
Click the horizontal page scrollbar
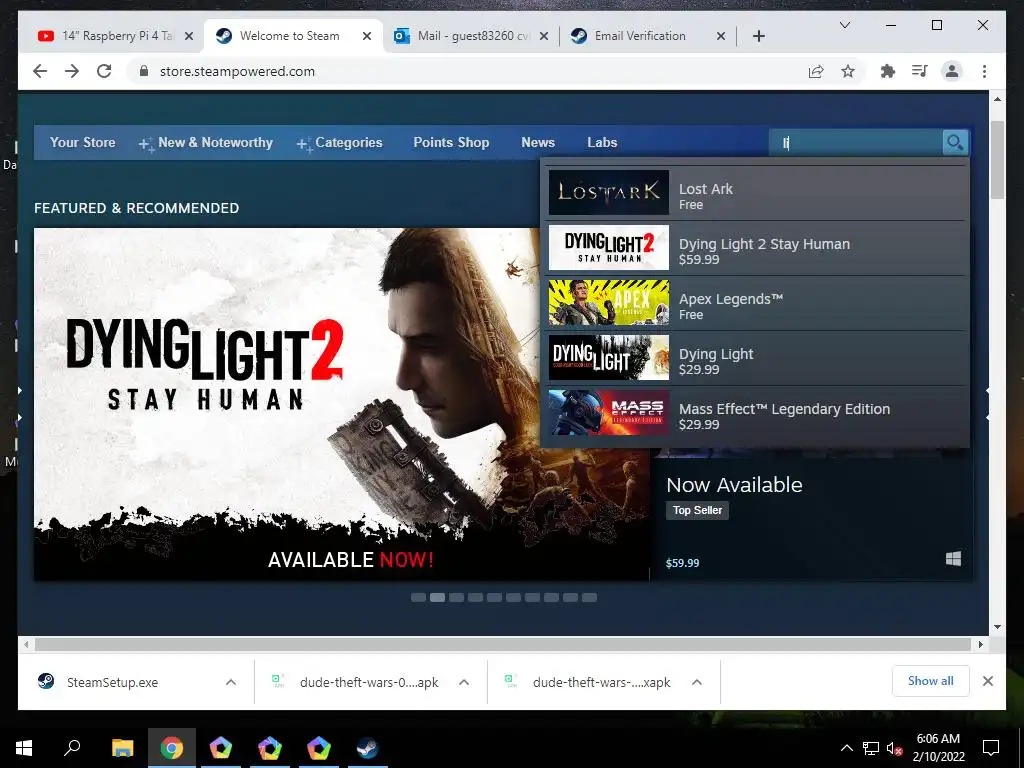coord(503,644)
